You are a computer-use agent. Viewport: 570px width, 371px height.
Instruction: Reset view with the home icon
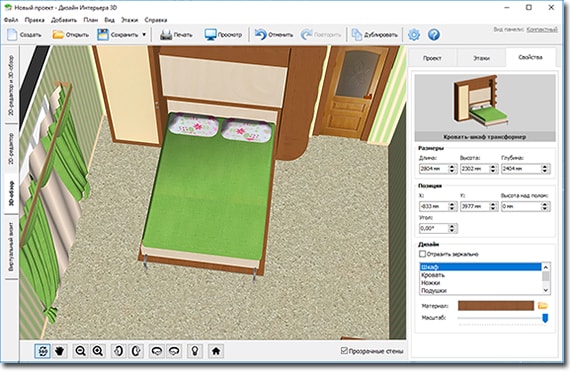coord(216,351)
